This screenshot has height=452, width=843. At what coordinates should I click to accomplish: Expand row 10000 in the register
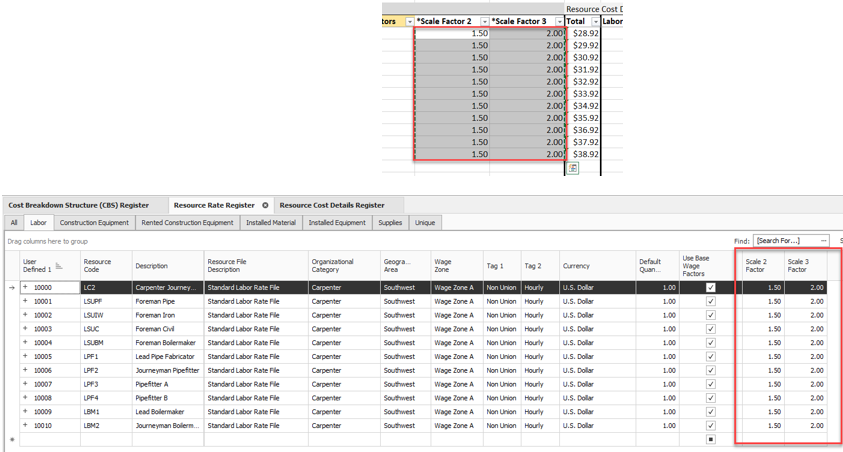pos(25,288)
